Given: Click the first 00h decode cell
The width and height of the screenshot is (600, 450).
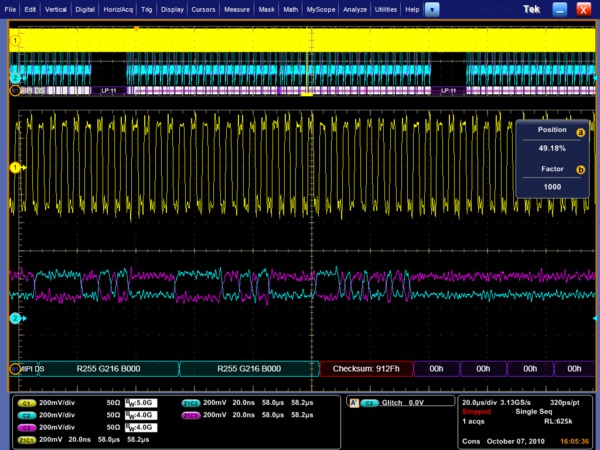Looking at the screenshot, I should 436,369.
